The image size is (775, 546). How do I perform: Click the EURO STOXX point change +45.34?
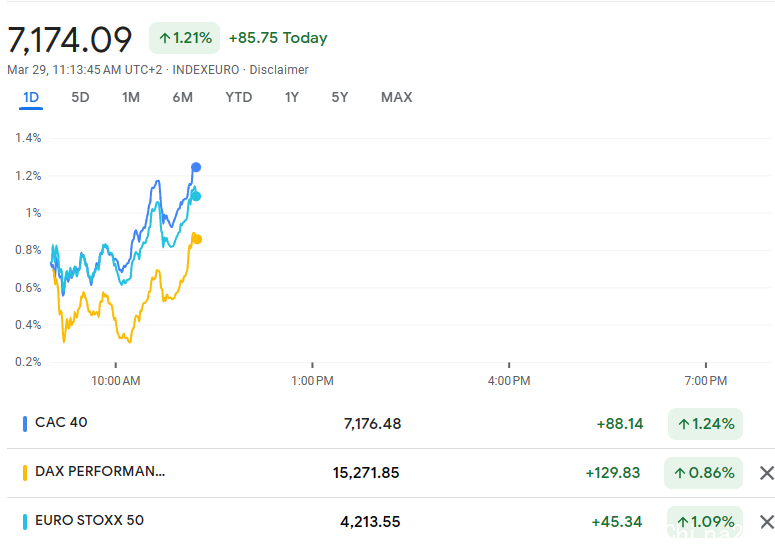pyautogui.click(x=617, y=522)
